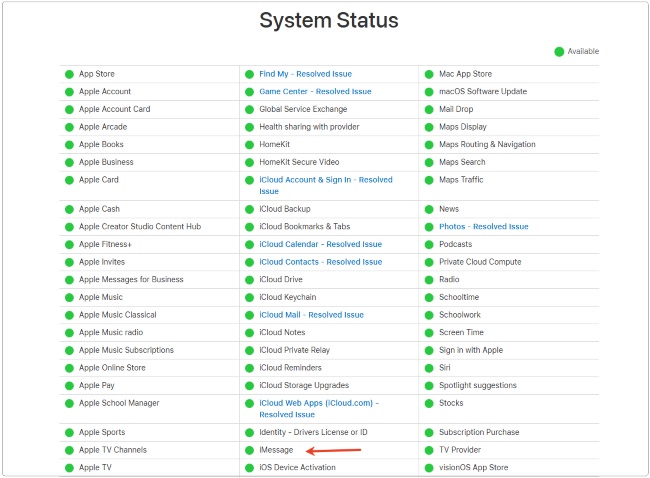Screen dimensions: 650x478
Task: Select the Spotlight suggestions entry
Action: click(x=478, y=385)
